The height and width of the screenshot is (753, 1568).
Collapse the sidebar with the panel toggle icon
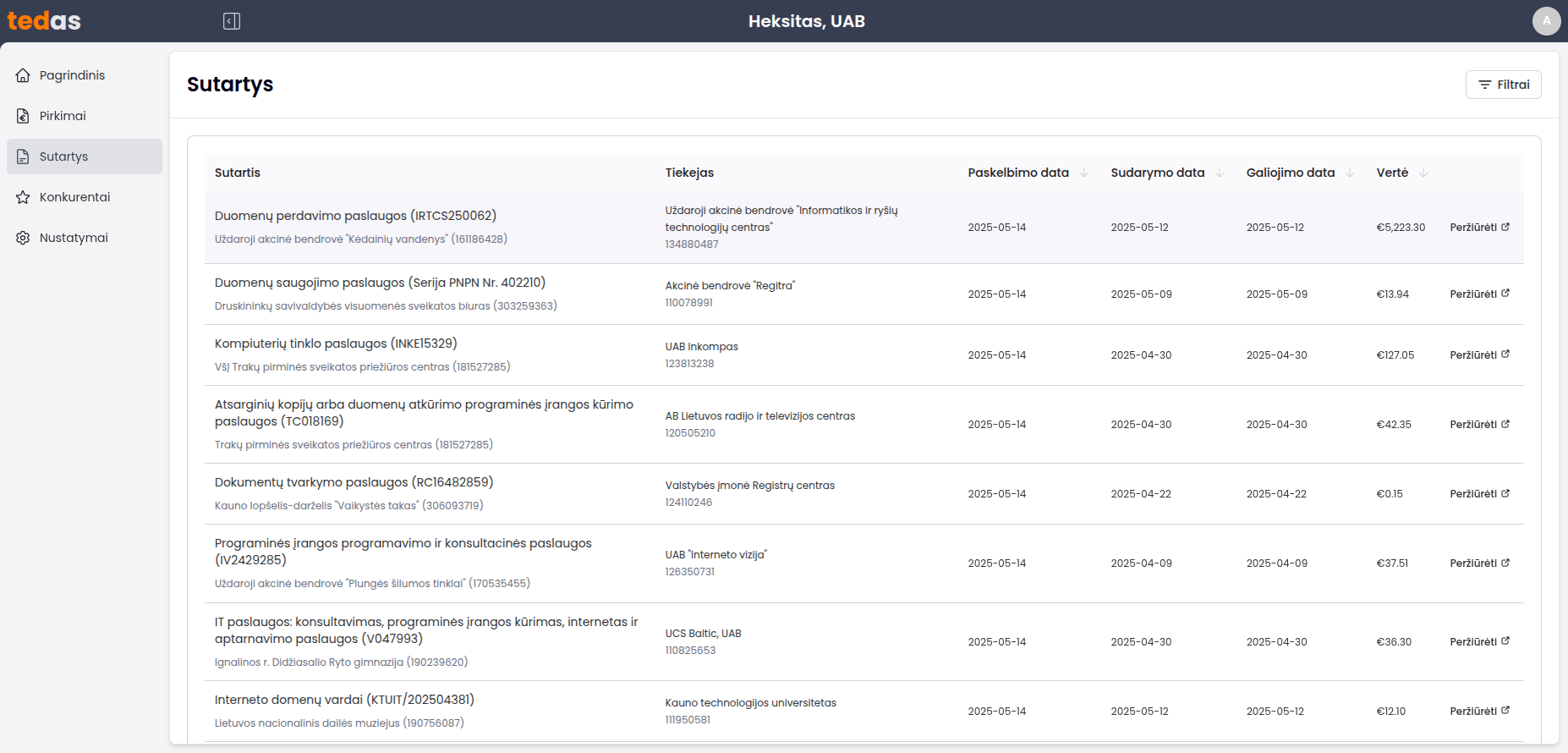pyautogui.click(x=232, y=21)
